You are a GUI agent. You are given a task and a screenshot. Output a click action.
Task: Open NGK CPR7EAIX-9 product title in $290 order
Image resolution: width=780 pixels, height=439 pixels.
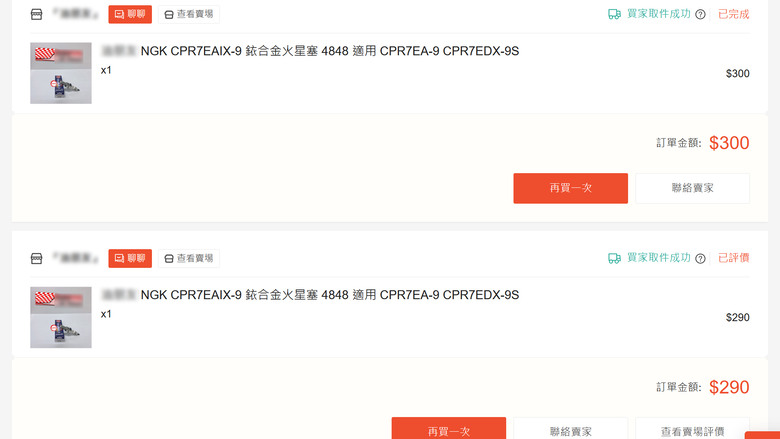coord(330,295)
